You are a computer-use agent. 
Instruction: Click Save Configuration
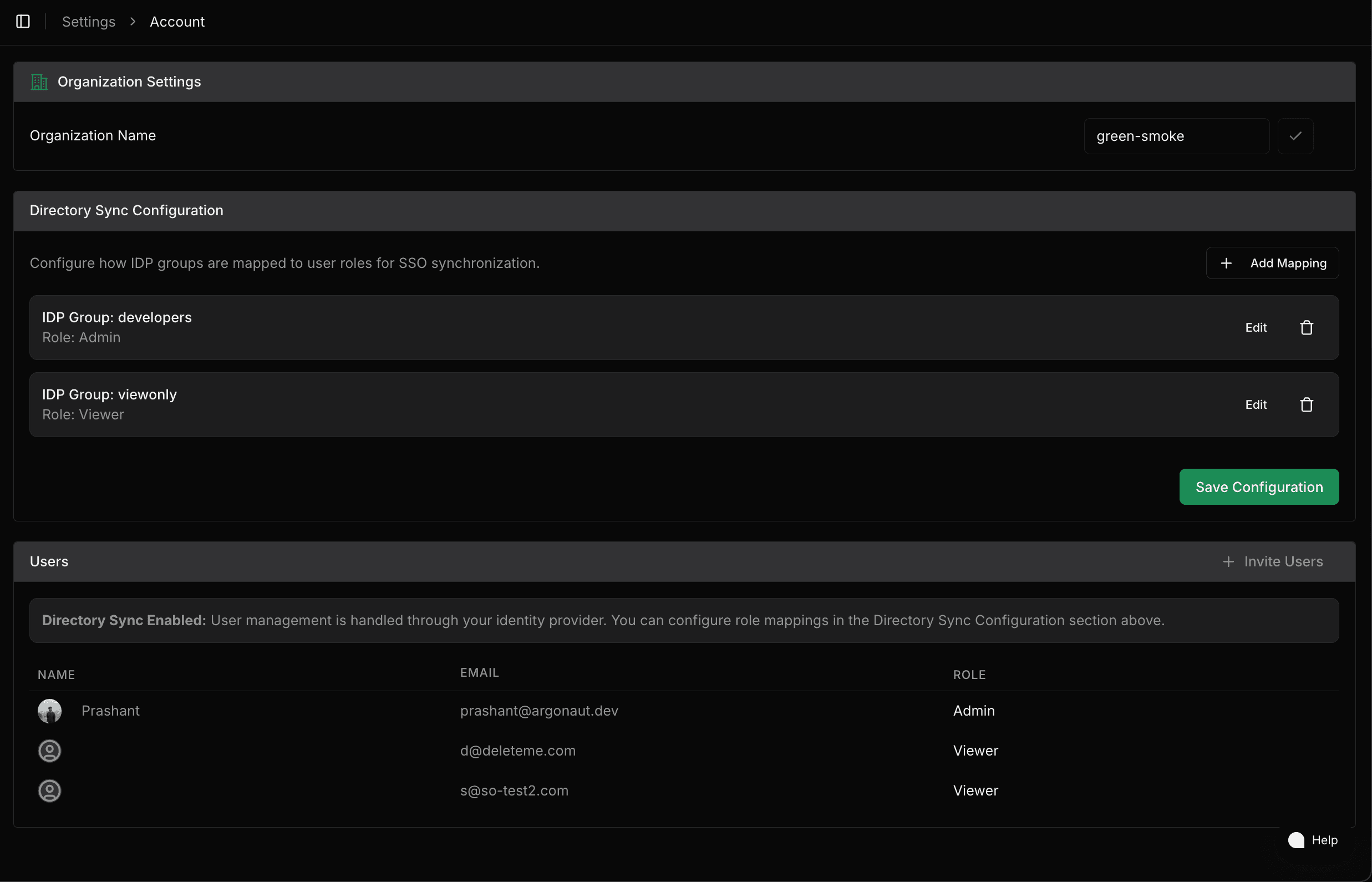(x=1259, y=486)
